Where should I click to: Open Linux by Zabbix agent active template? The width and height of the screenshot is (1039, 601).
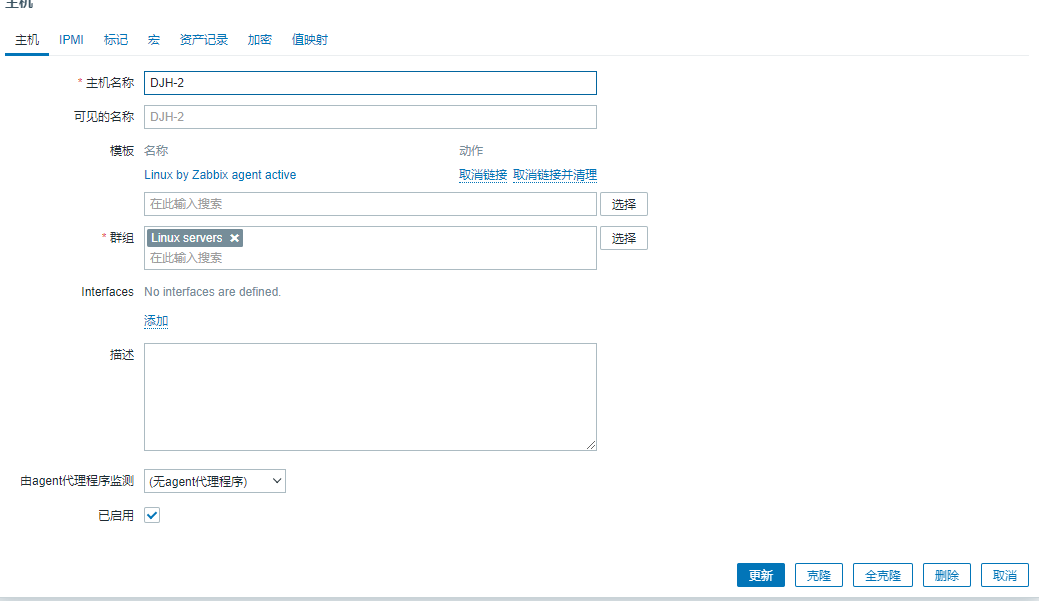[x=220, y=175]
